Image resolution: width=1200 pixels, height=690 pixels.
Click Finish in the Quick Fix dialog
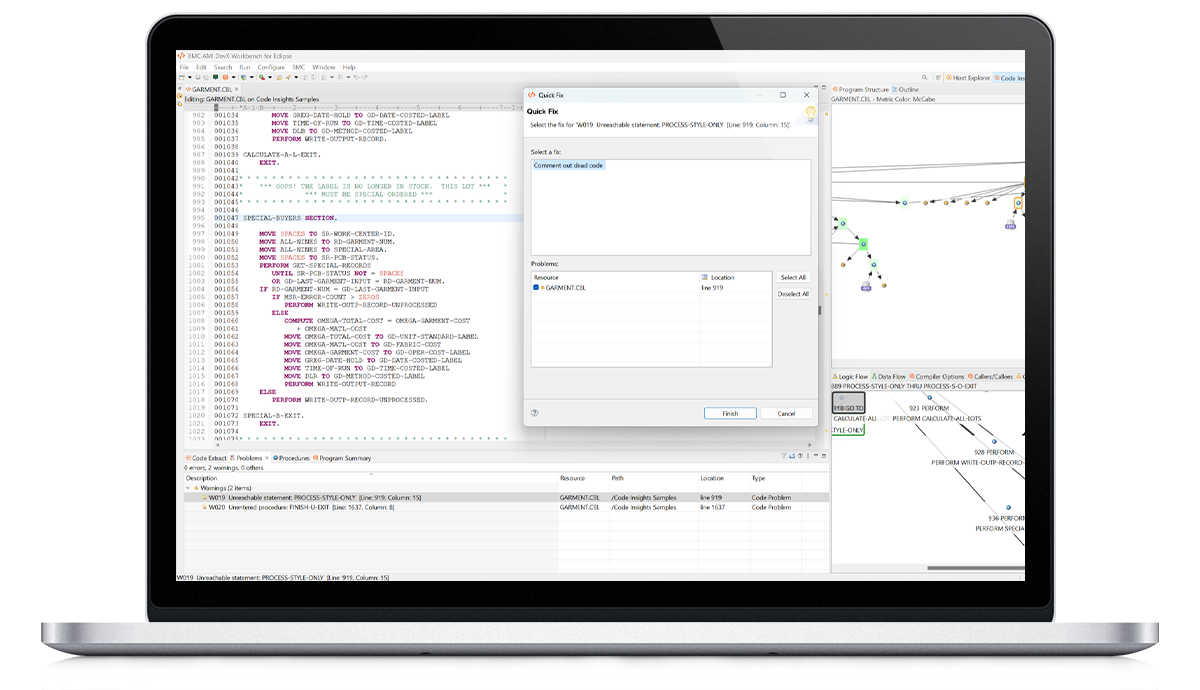point(731,413)
